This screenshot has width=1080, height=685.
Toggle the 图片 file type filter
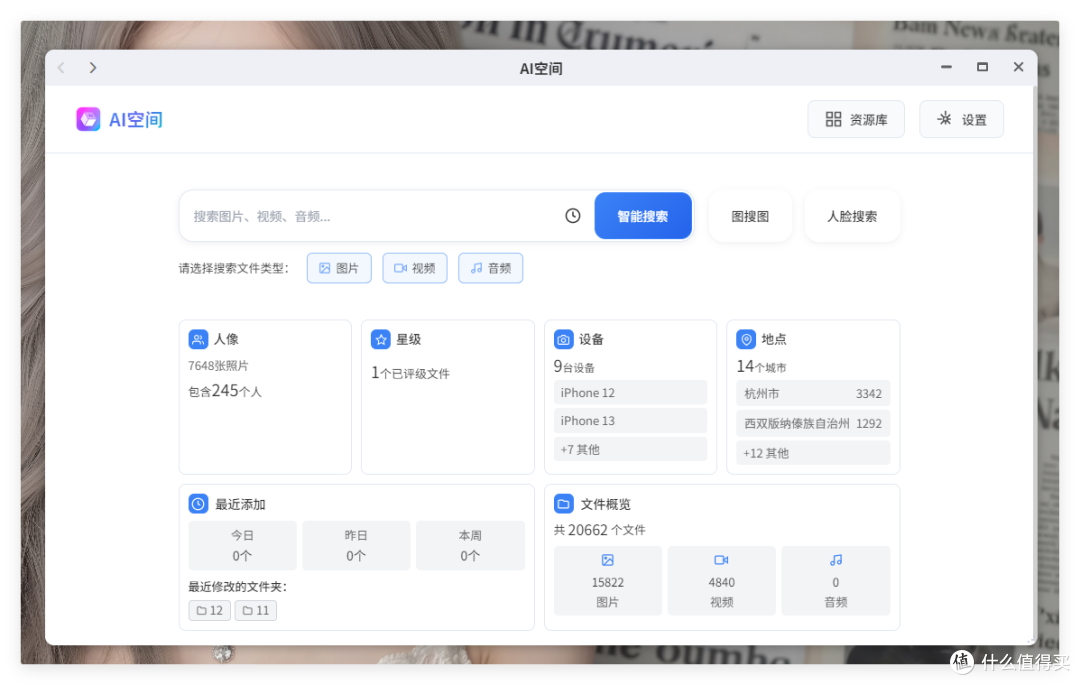[339, 268]
